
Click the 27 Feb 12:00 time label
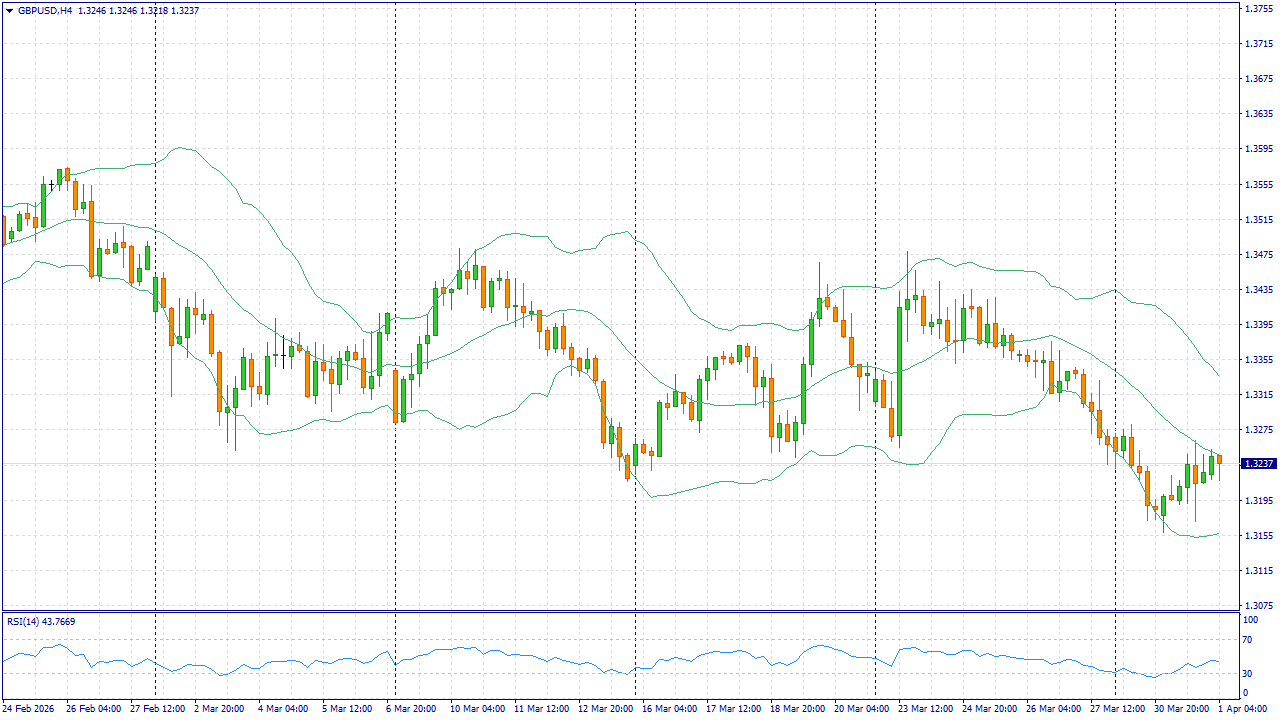[x=157, y=708]
